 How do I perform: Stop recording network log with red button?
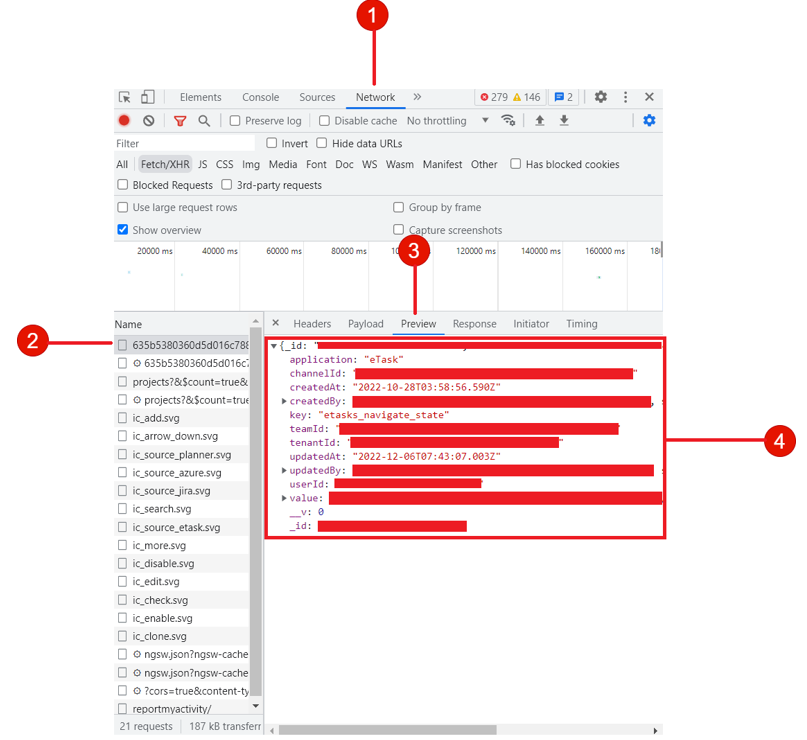point(124,121)
